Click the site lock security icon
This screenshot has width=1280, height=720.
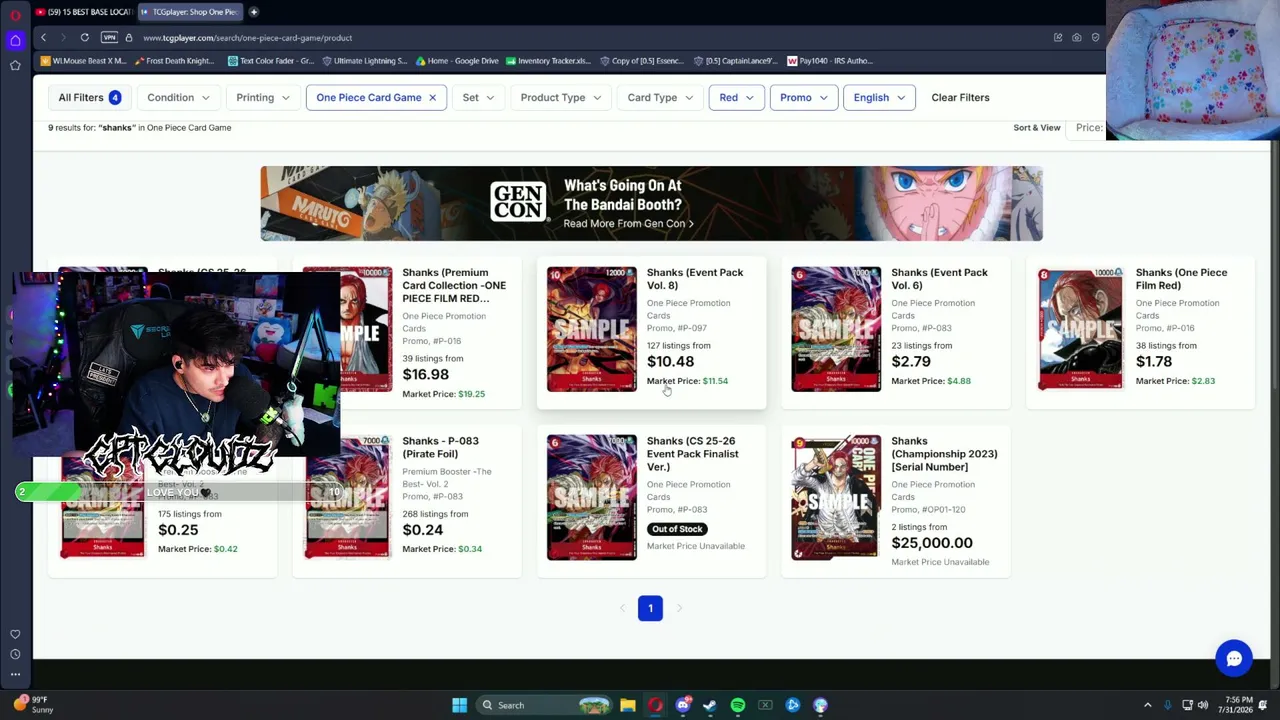tap(129, 38)
